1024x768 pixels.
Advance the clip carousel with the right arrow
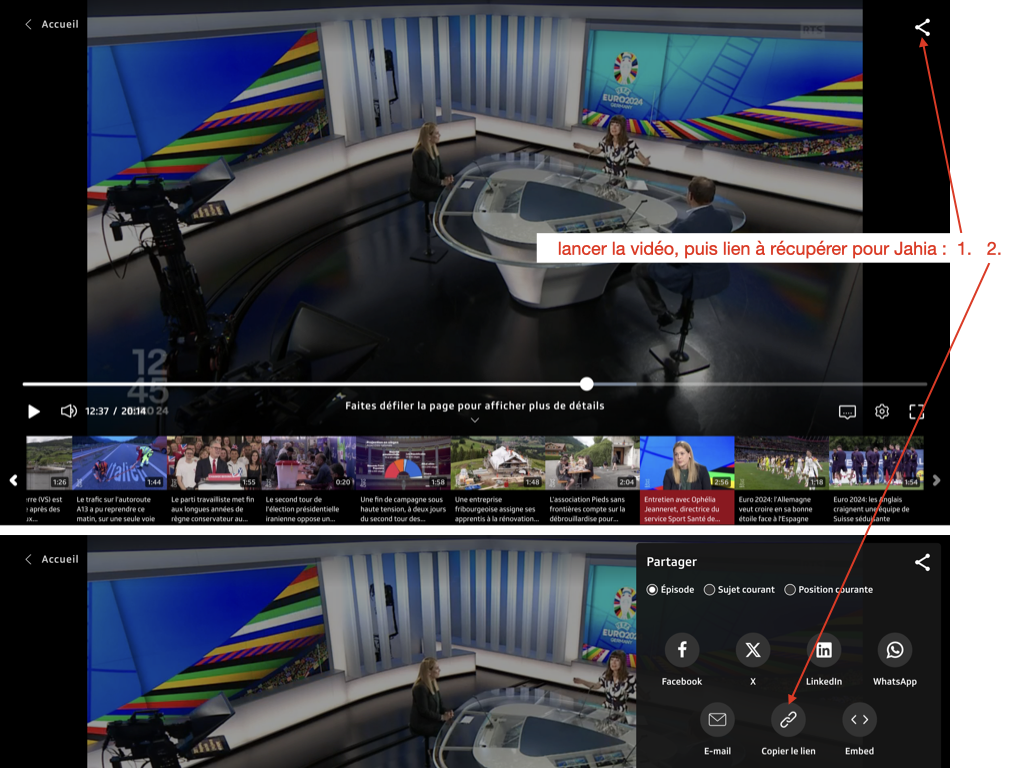click(936, 480)
